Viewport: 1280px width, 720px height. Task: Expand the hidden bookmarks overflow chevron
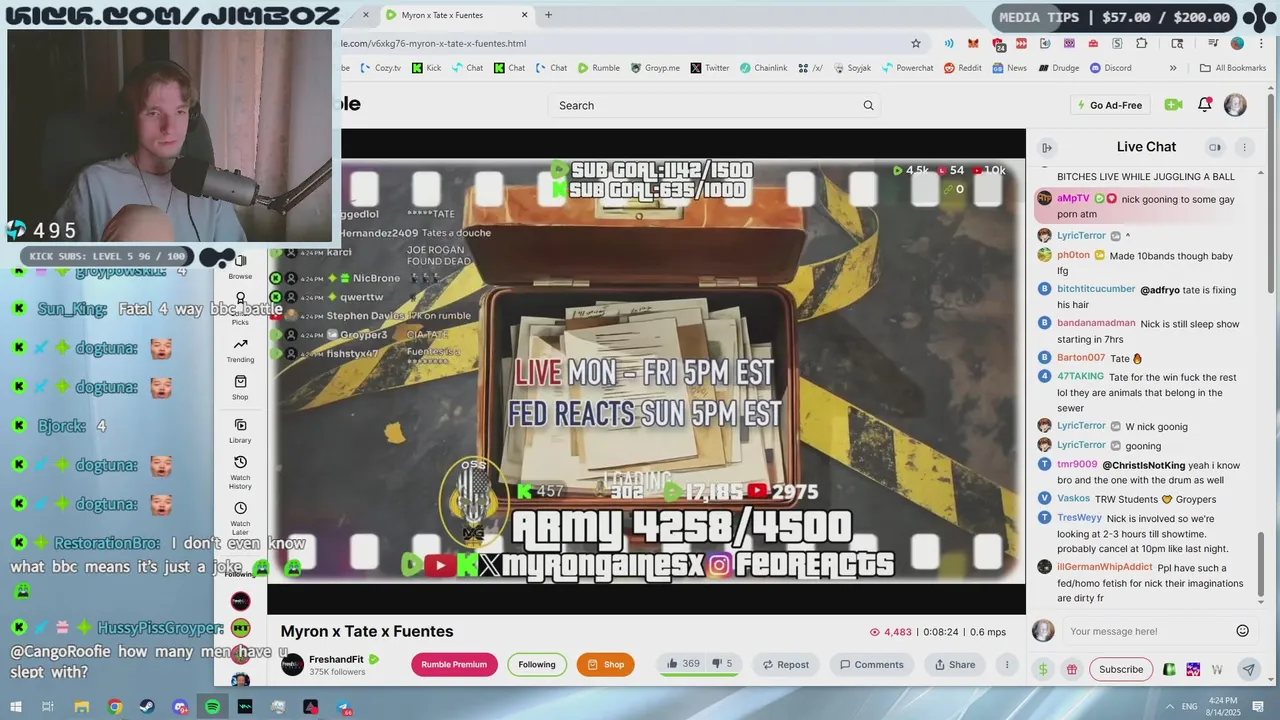coord(1173,68)
